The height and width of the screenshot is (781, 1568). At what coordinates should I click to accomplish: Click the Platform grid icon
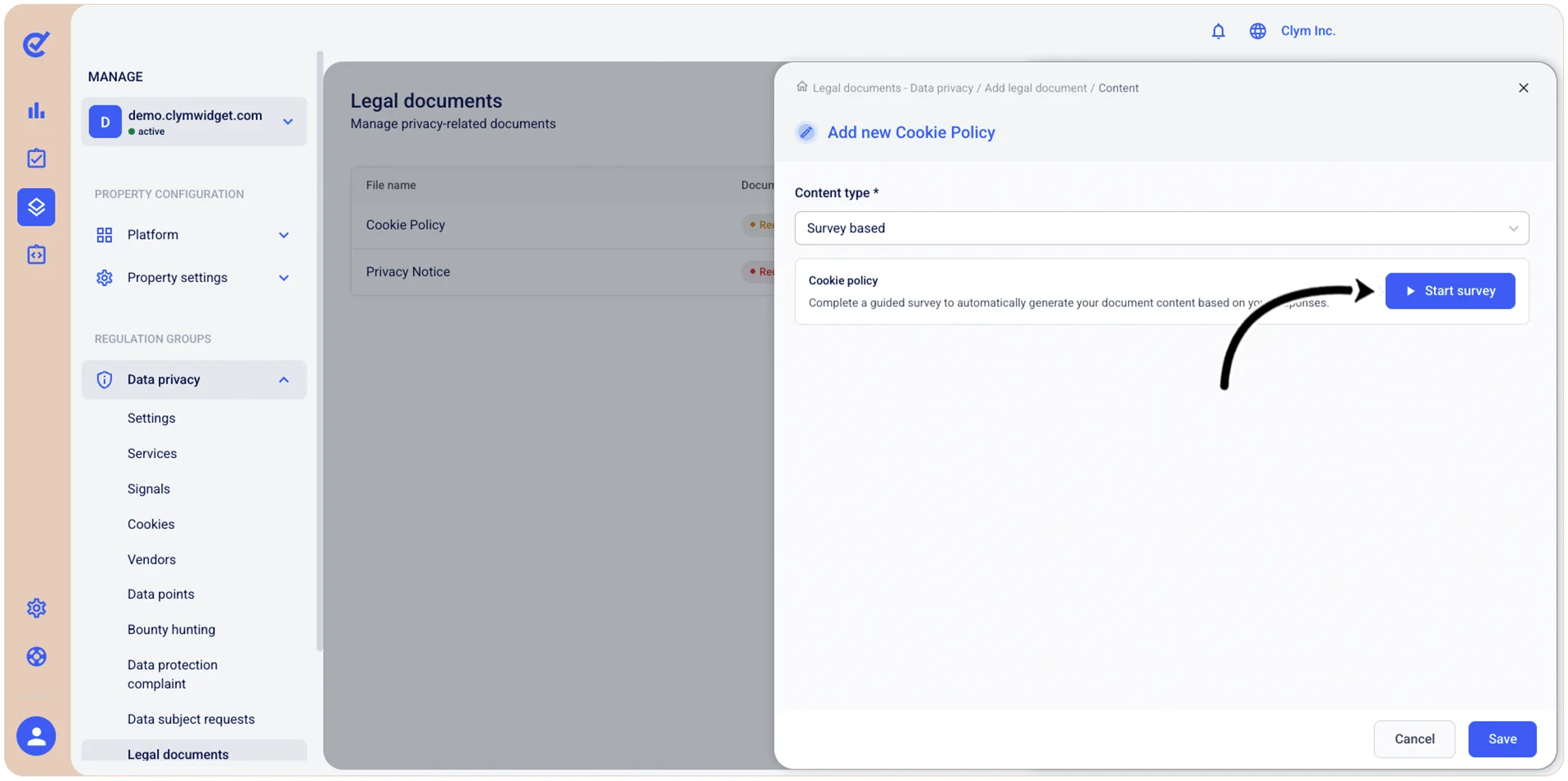click(x=104, y=235)
